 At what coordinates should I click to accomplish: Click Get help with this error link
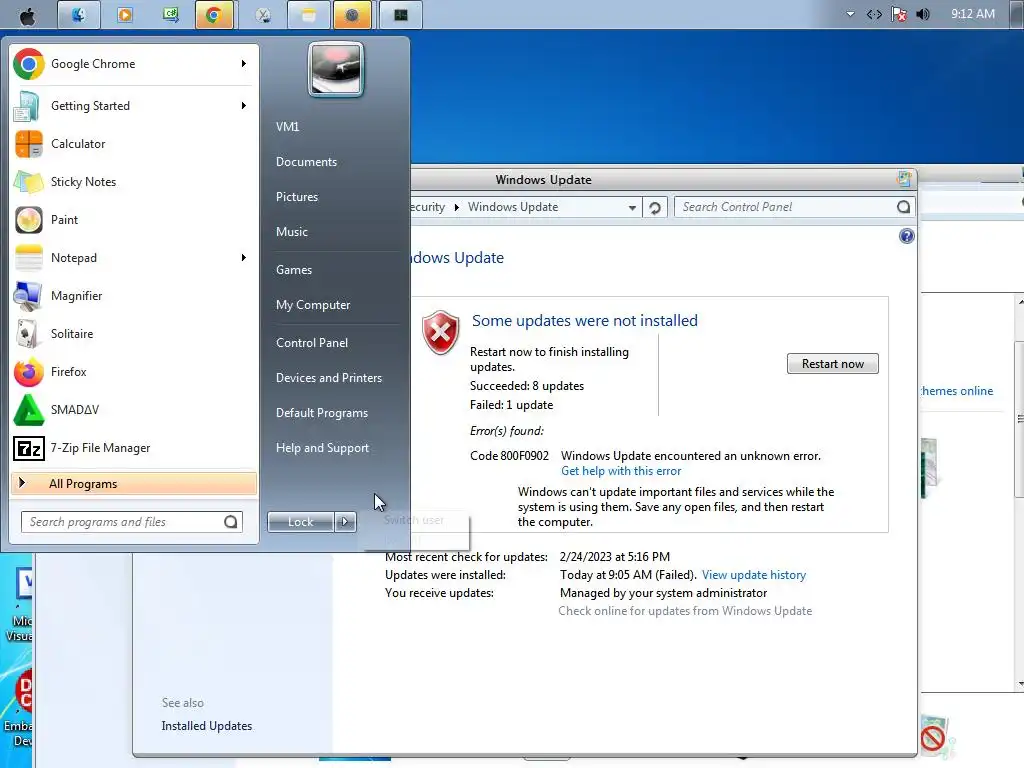click(x=621, y=471)
